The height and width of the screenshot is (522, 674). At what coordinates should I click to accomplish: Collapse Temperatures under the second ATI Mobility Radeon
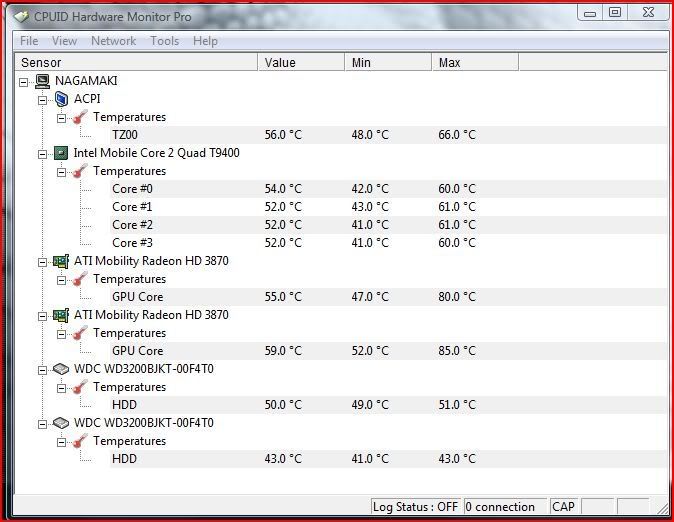[x=61, y=335]
